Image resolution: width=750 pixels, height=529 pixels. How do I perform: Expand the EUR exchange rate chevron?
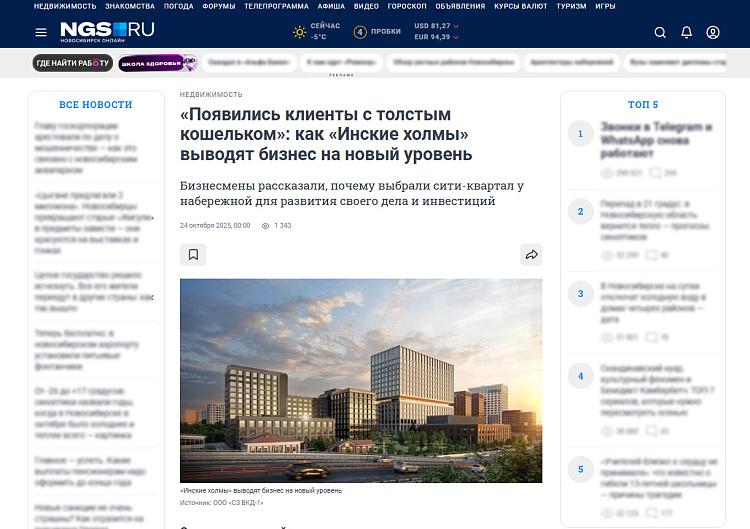click(457, 38)
